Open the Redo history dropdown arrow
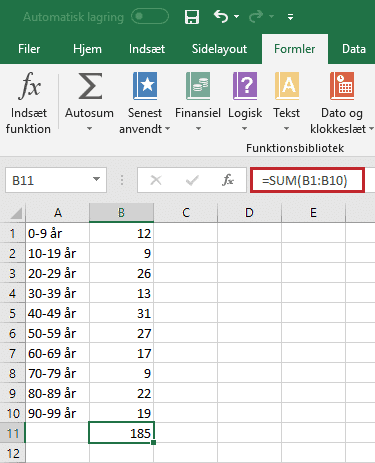 (272, 16)
